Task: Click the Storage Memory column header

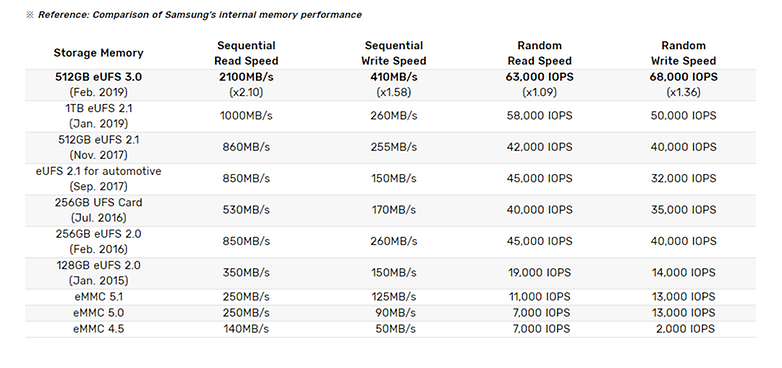Action: point(98,53)
